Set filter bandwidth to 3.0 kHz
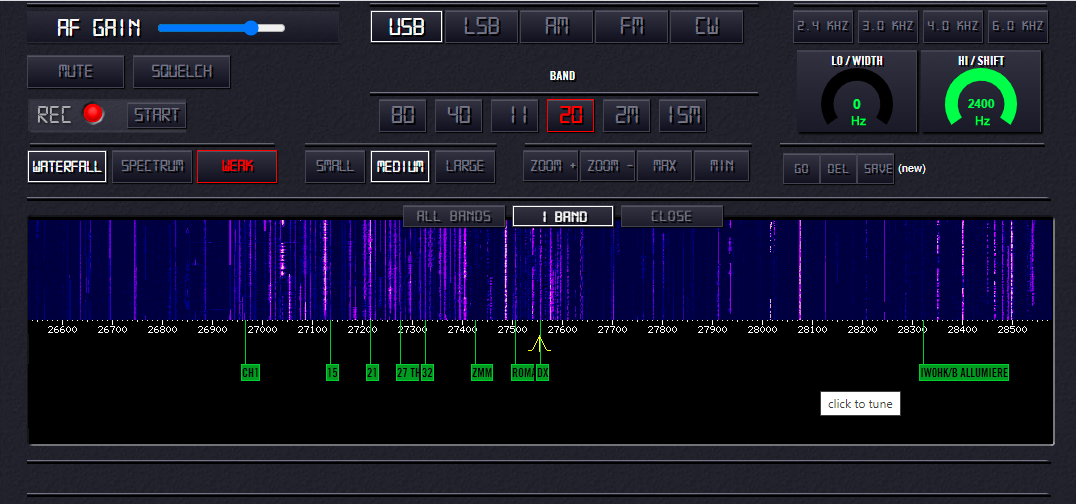The image size is (1076, 504). tap(888, 27)
